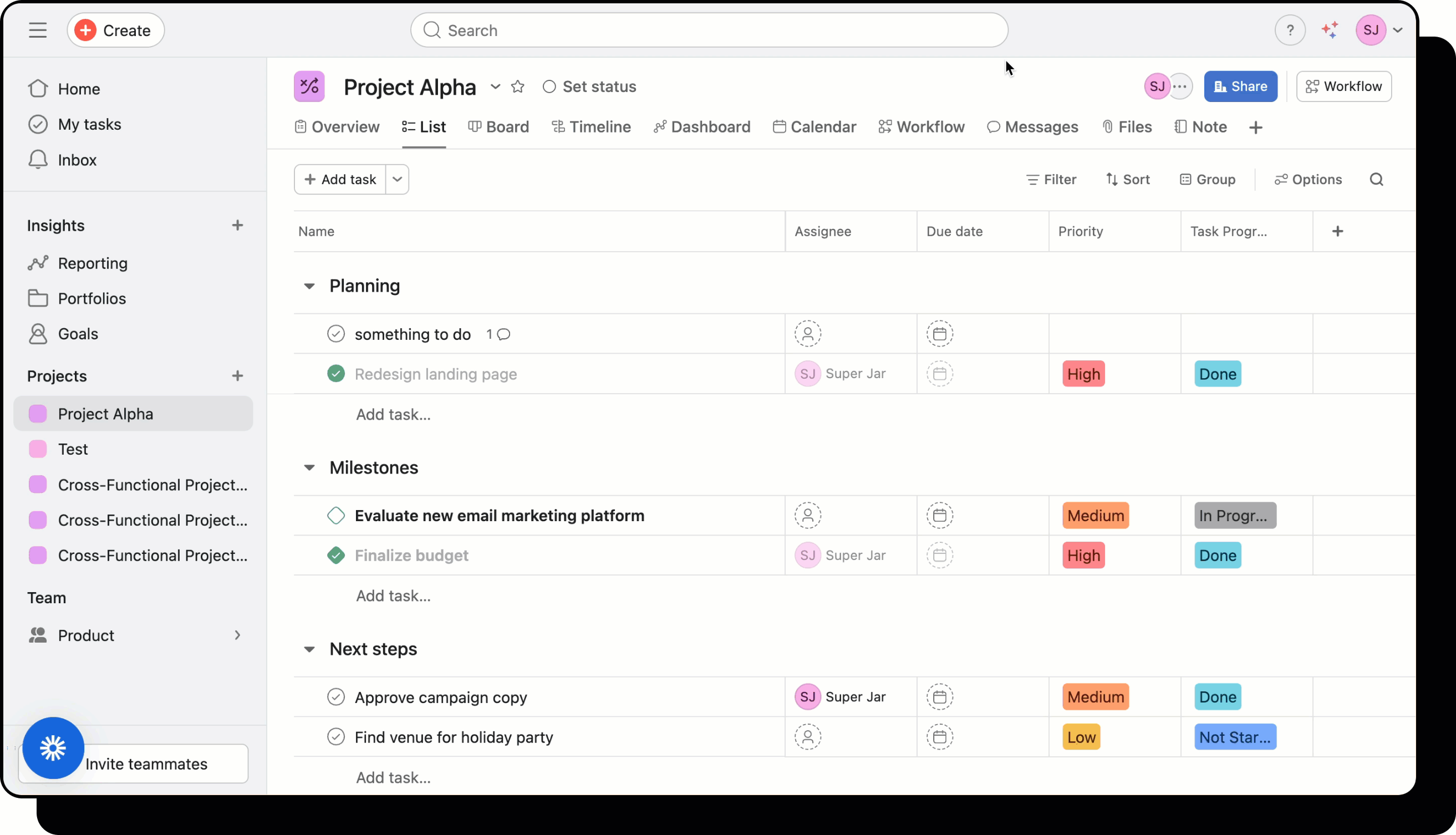Open the Sort menu for the task list
The height and width of the screenshot is (835, 1456).
(1127, 179)
